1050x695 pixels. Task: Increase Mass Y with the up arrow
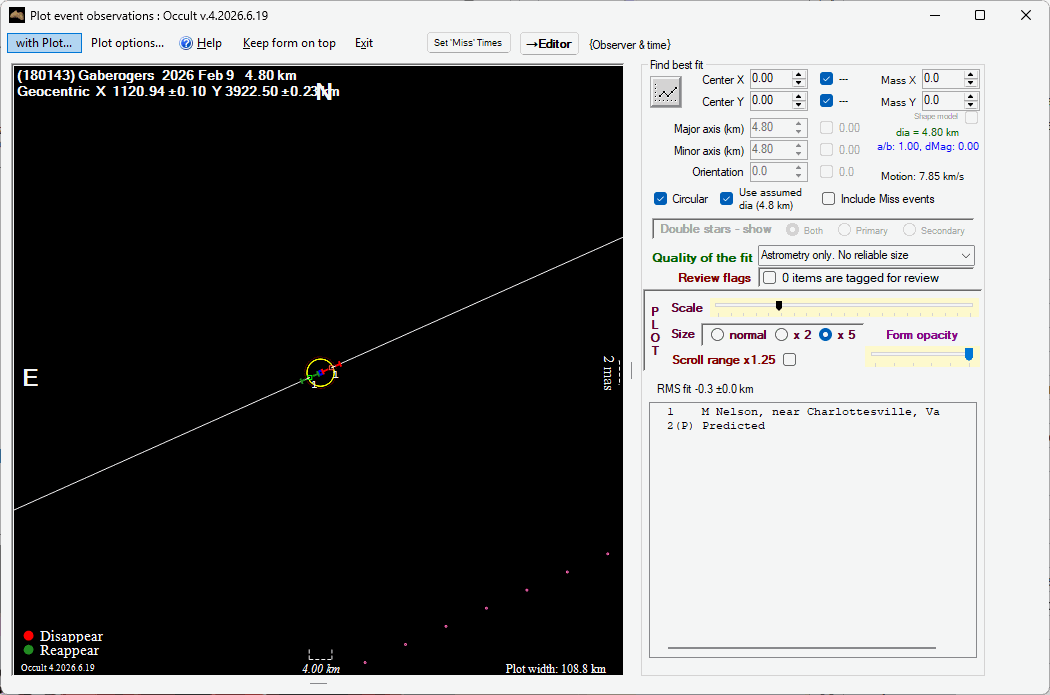[x=971, y=97]
